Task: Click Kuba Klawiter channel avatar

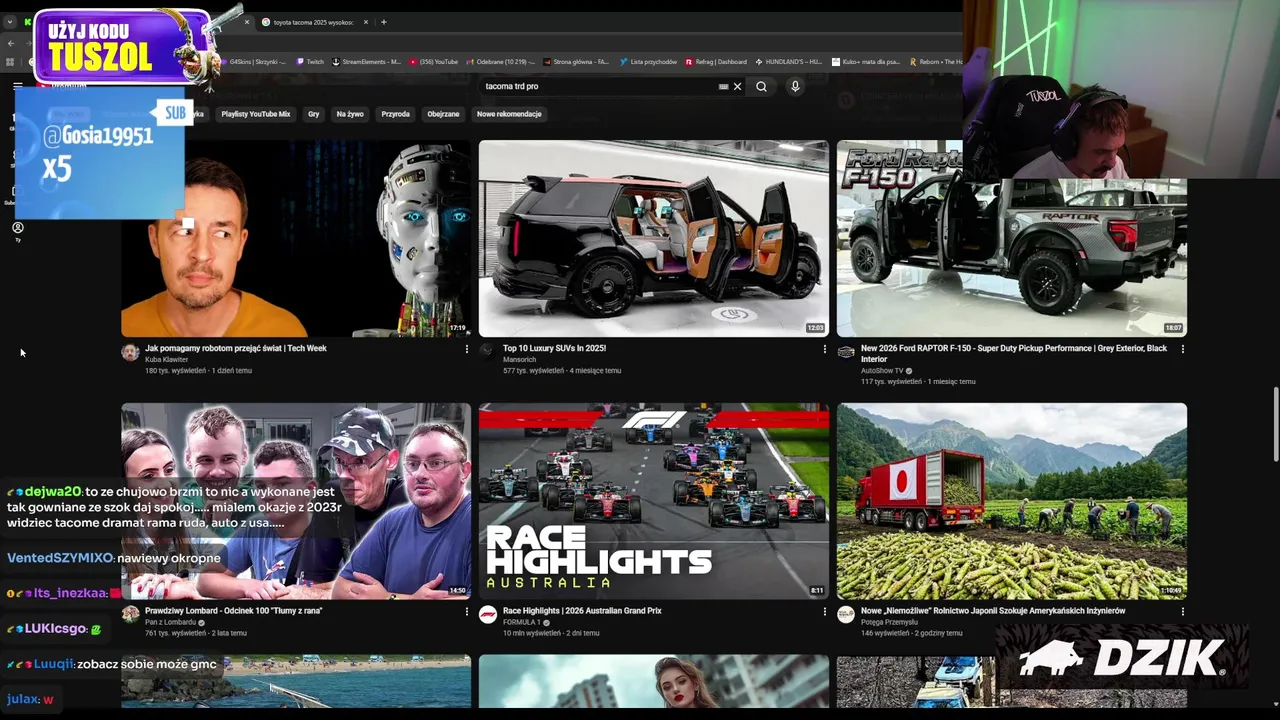Action: [130, 352]
